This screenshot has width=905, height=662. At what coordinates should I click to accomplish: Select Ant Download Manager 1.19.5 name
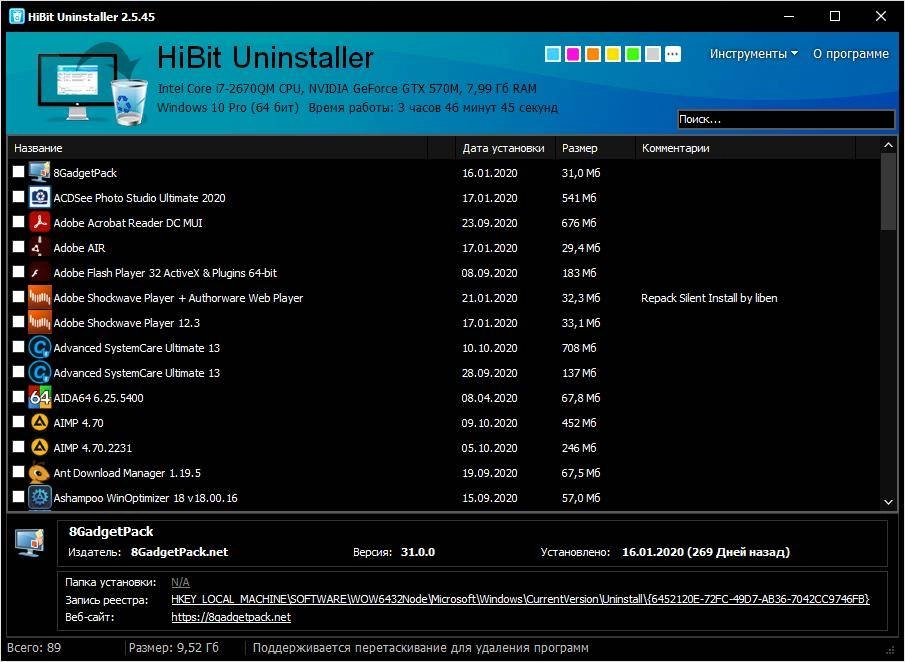coord(127,473)
